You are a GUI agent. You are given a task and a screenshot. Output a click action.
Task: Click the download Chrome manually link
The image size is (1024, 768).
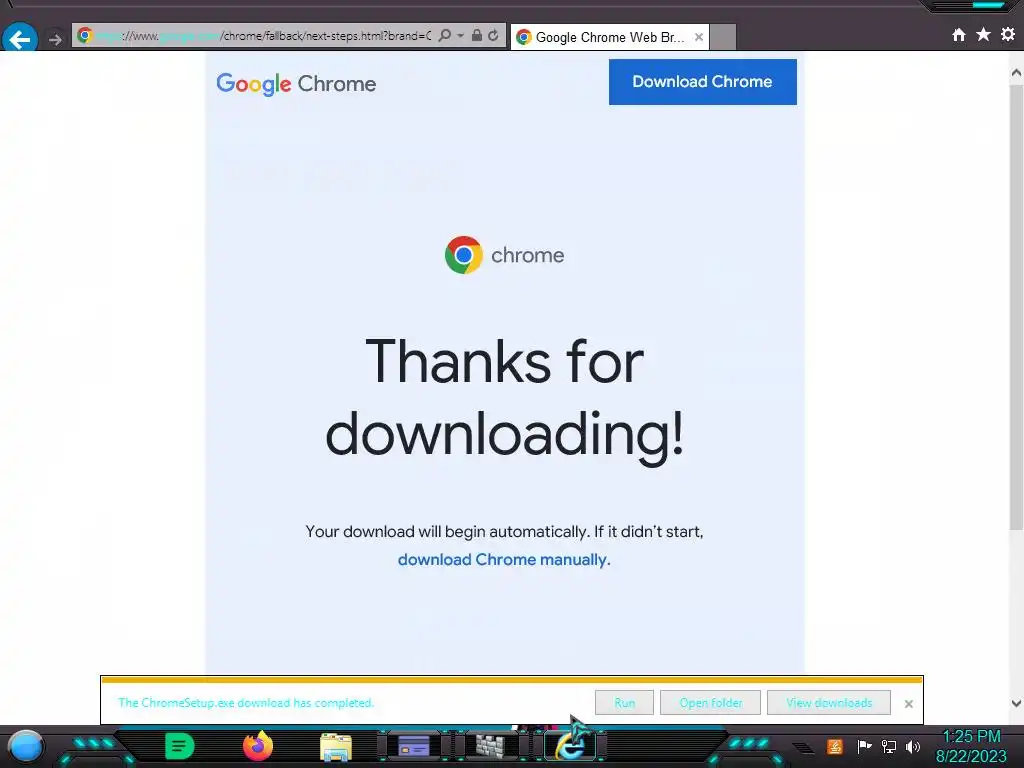click(x=502, y=560)
